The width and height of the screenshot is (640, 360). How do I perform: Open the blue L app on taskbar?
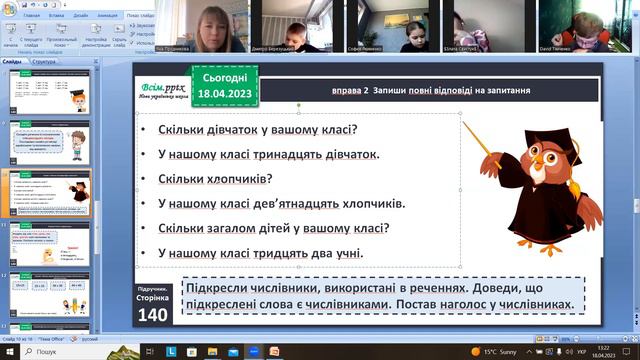[x=171, y=351]
